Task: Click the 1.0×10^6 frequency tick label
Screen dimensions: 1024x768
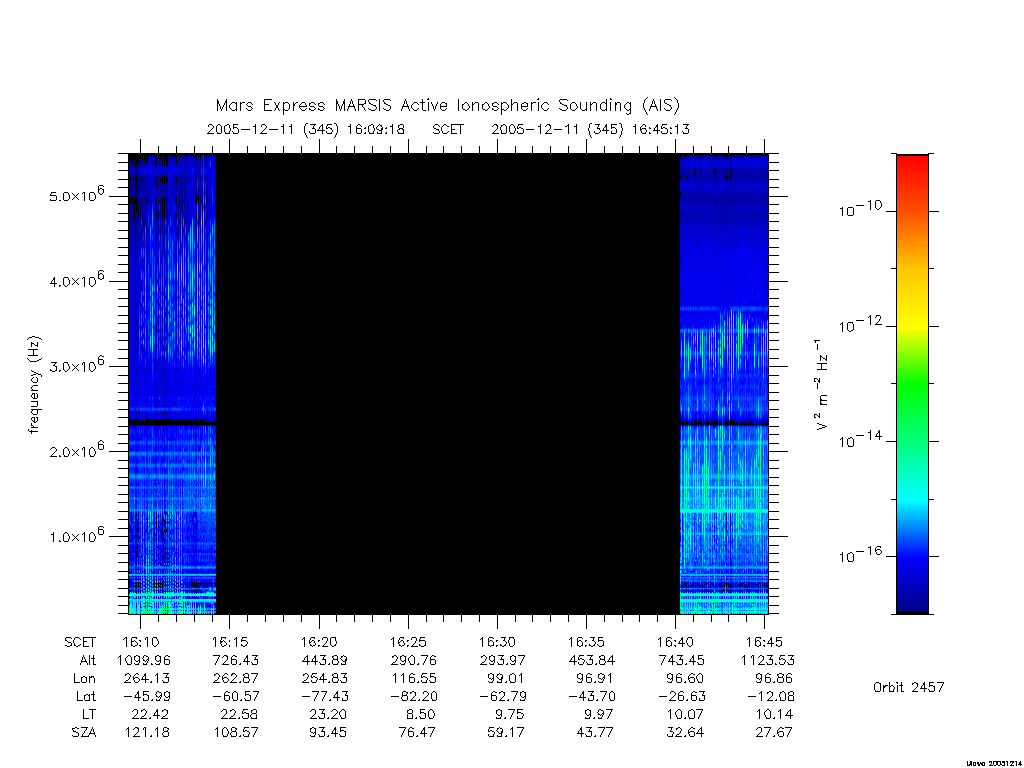Action: point(76,535)
